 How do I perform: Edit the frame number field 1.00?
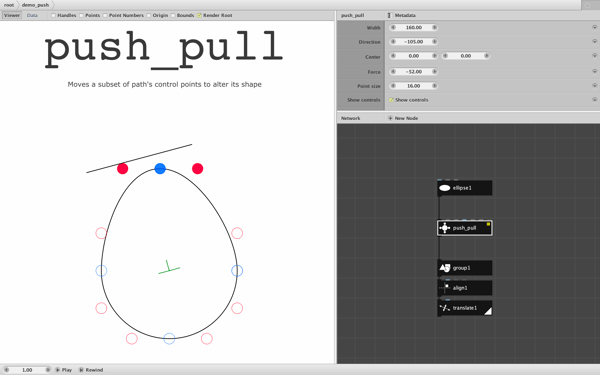[27, 370]
